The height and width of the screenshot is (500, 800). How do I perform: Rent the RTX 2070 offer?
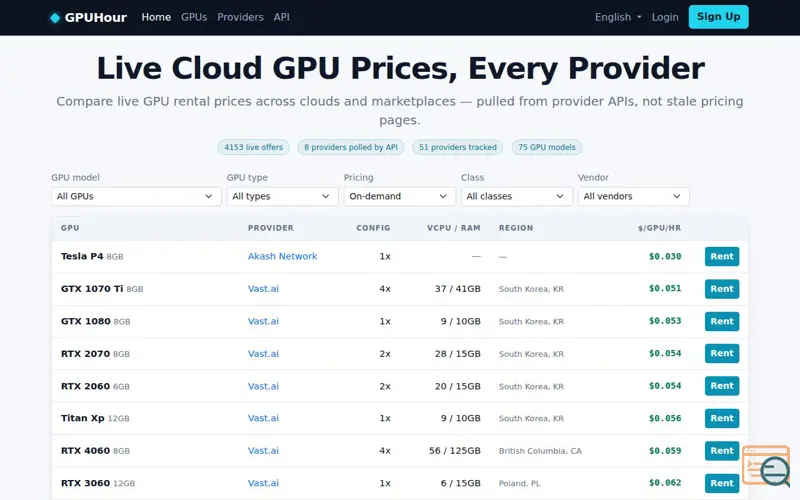(722, 354)
